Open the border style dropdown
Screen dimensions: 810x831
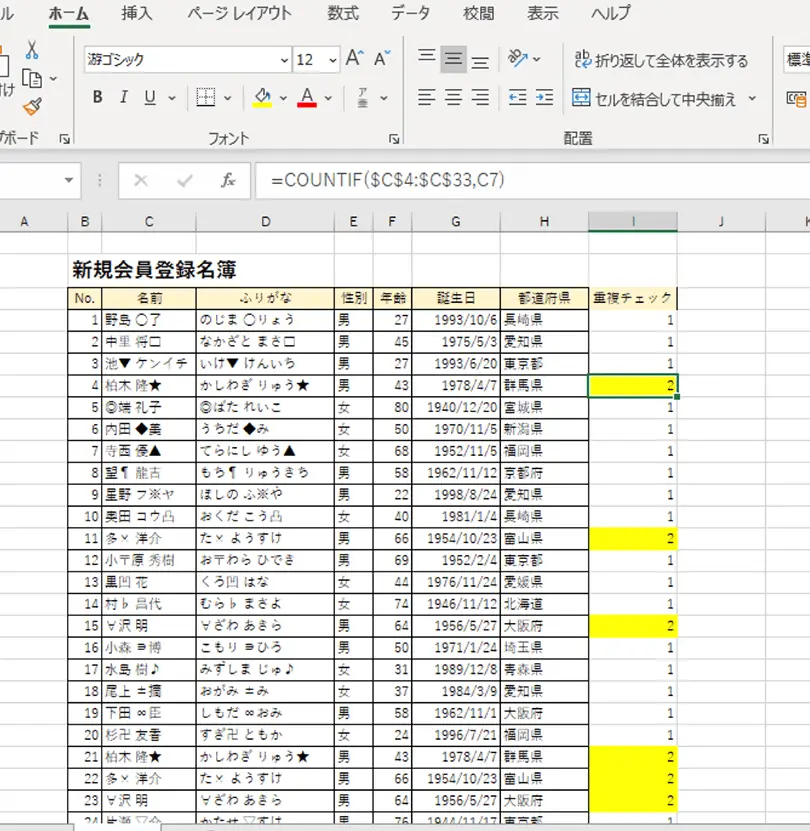pos(226,99)
